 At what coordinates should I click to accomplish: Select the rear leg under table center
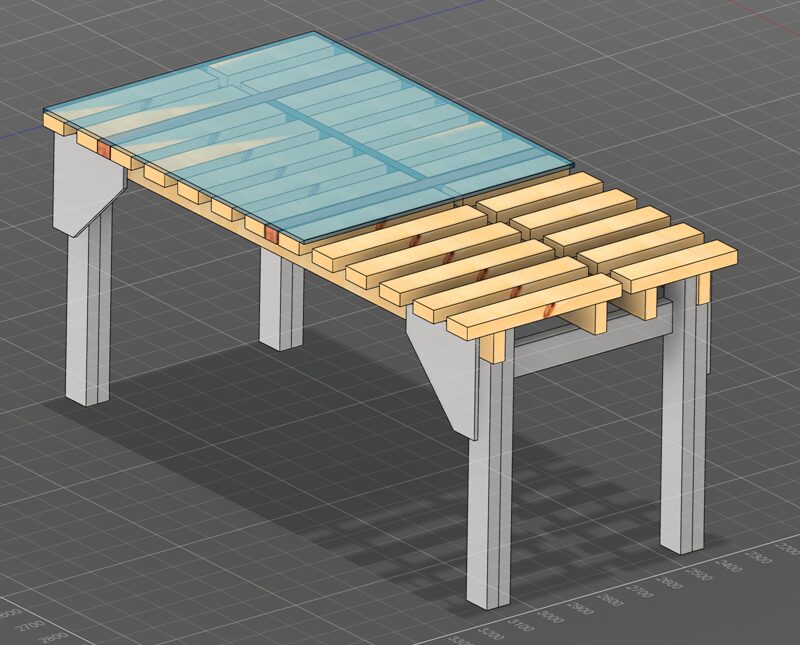[x=280, y=298]
